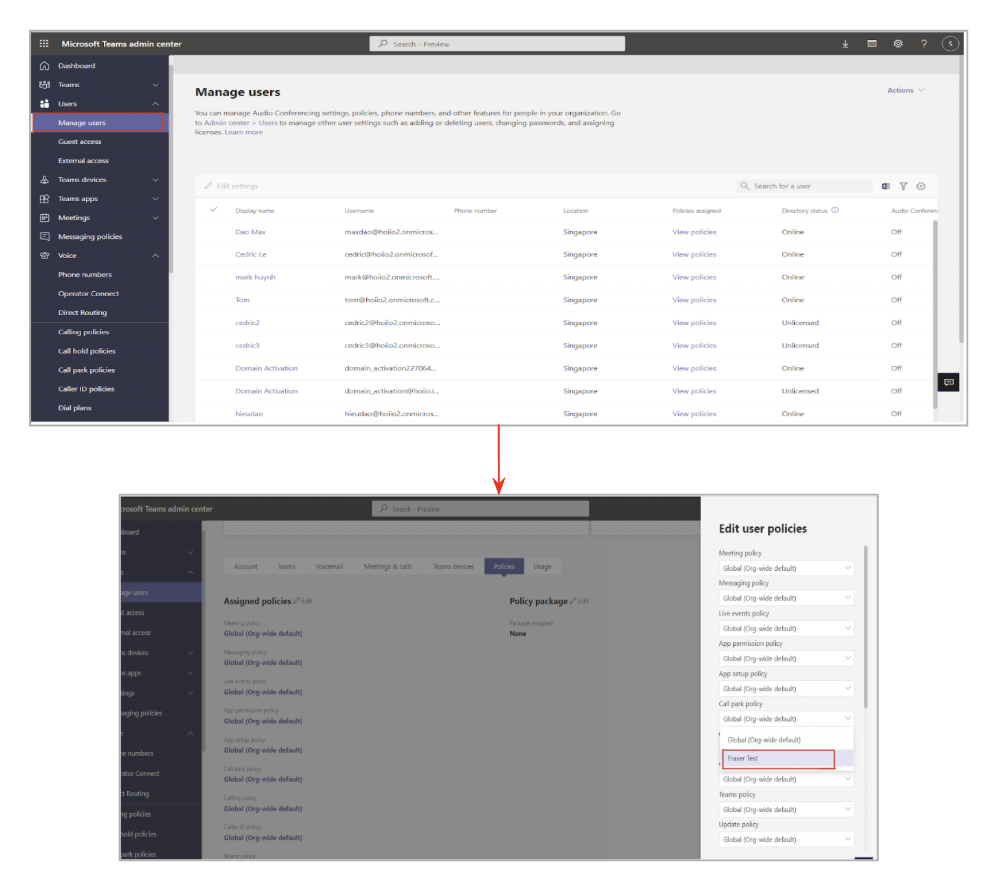Screen dimensions: 994x890
Task: Open the hieudao user link
Action: pyautogui.click(x=248, y=414)
